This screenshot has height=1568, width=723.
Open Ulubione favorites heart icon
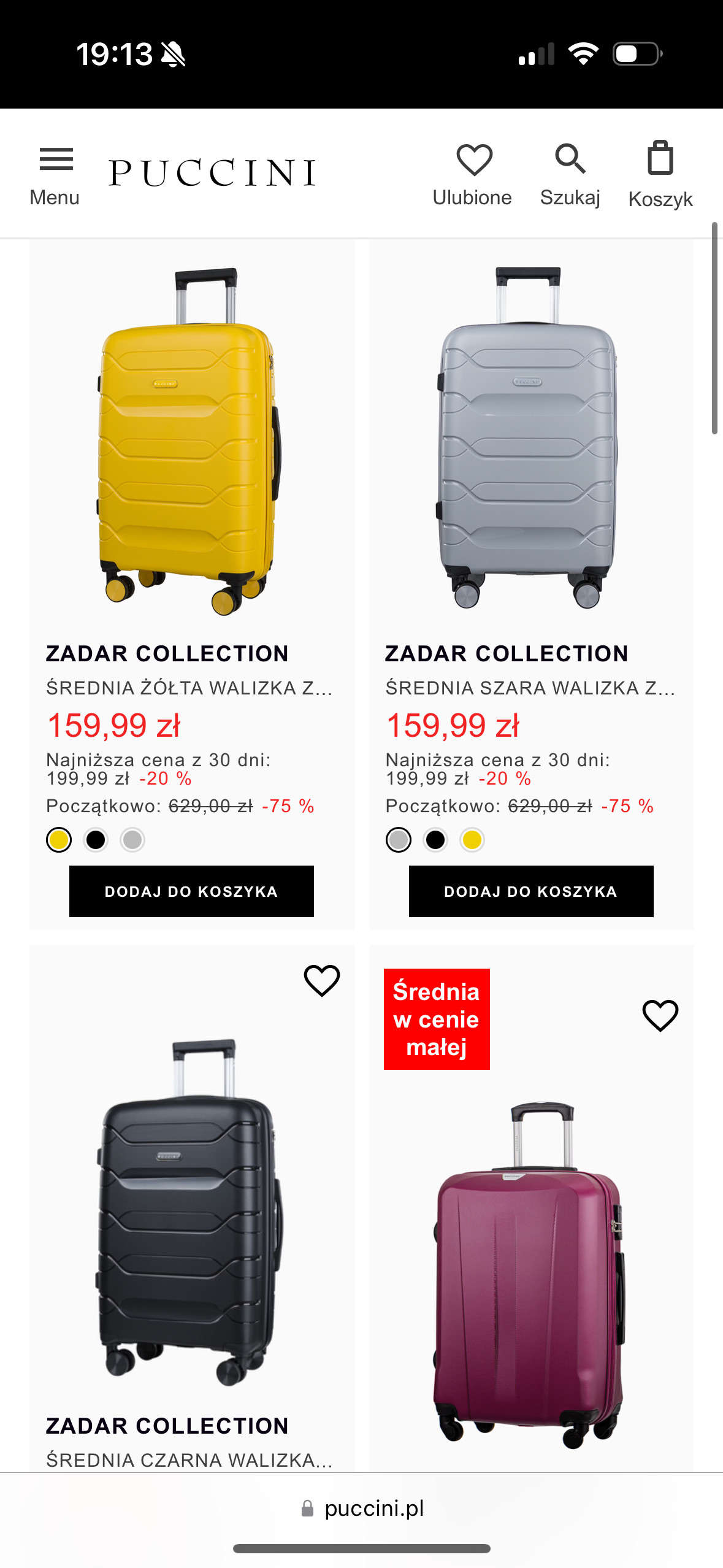pyautogui.click(x=474, y=161)
